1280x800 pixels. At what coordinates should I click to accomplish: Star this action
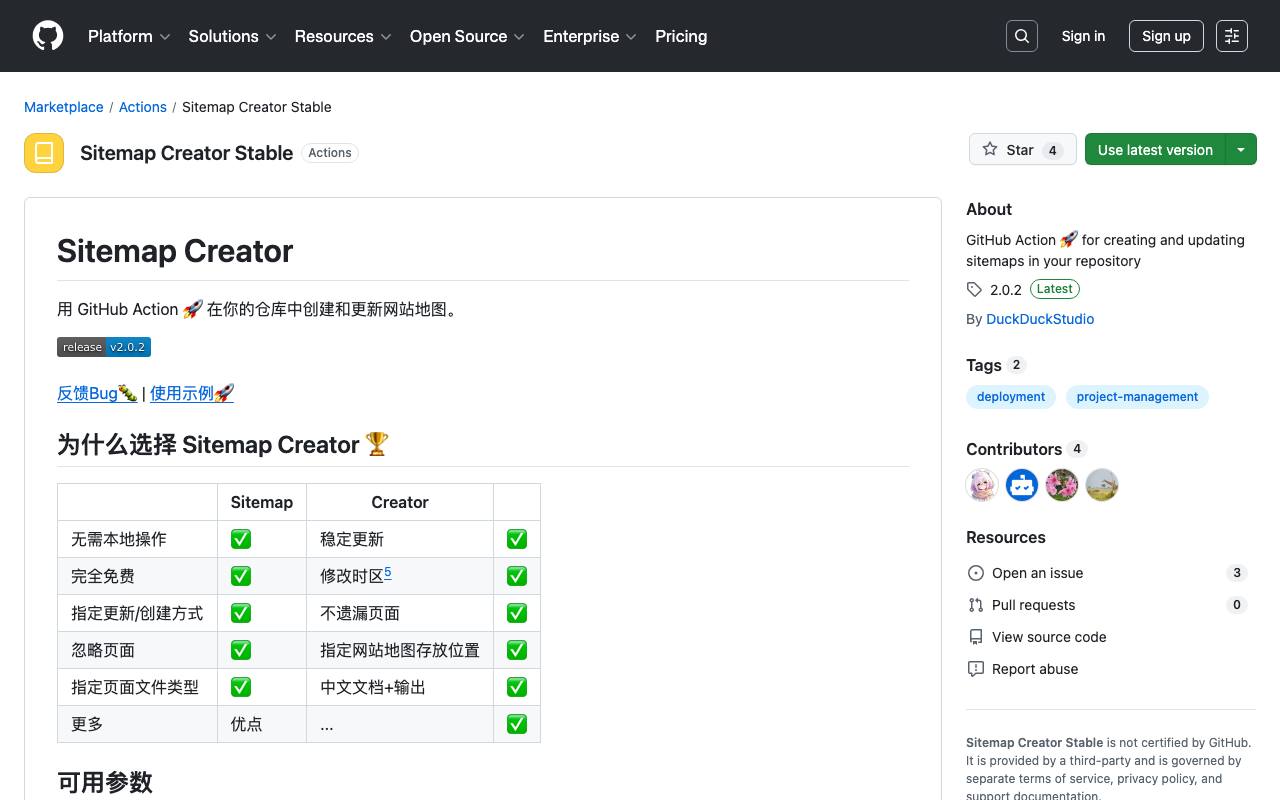pyautogui.click(x=1023, y=150)
